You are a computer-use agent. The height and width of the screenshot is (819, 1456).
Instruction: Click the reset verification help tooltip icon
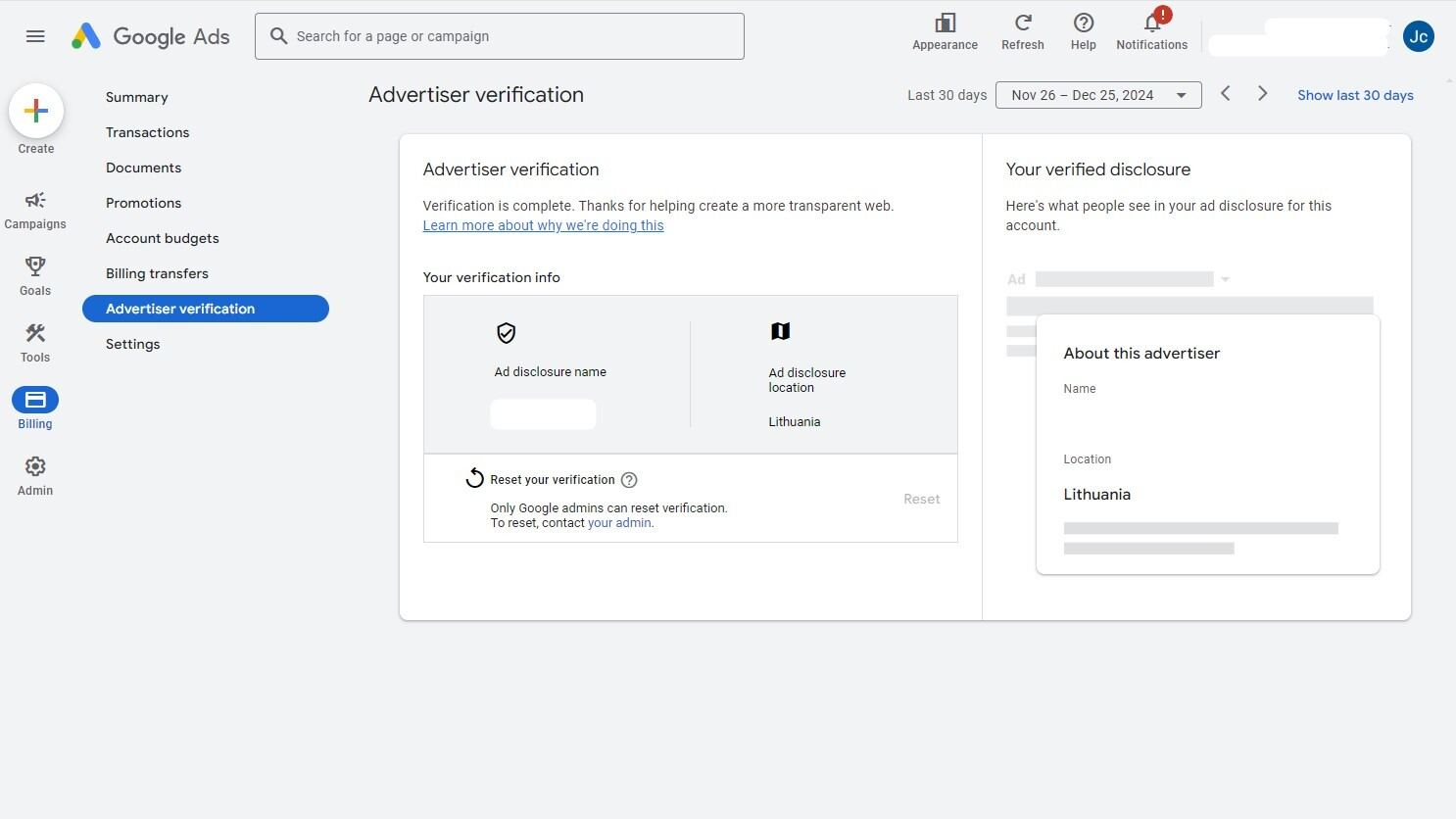tap(629, 480)
